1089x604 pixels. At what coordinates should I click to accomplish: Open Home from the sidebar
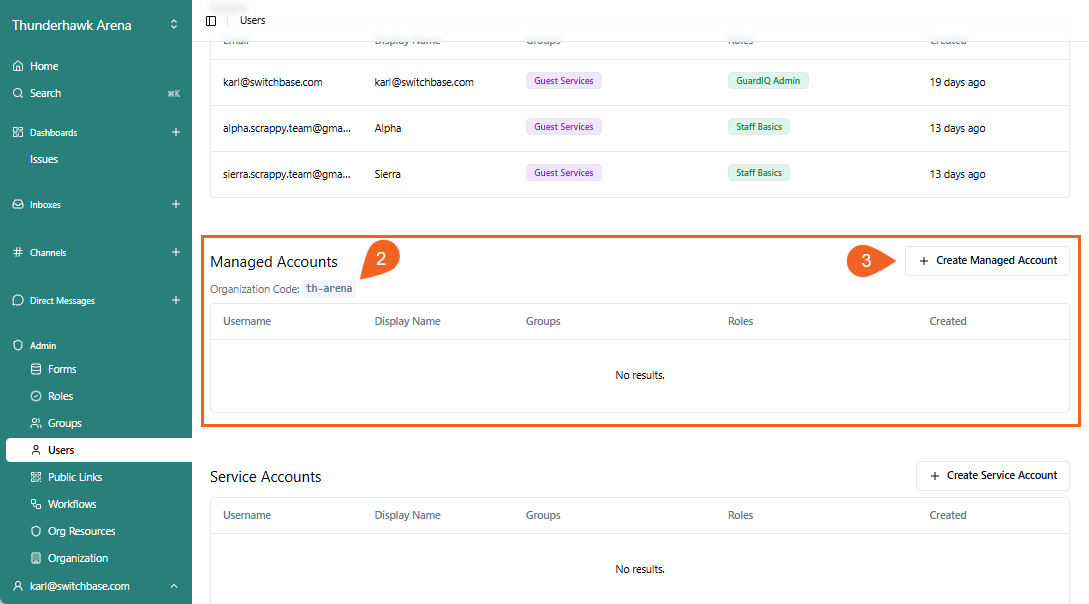44,66
